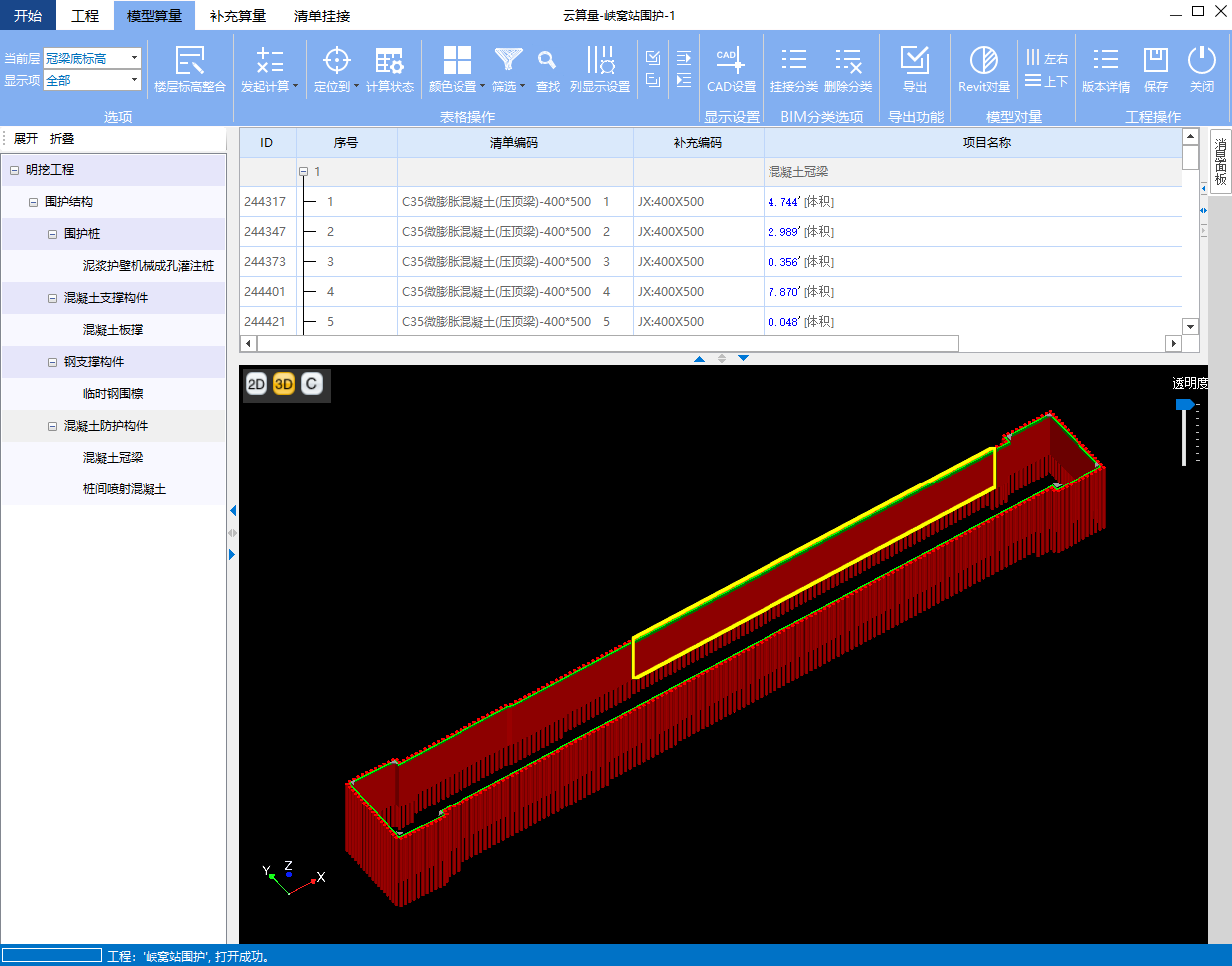Viewport: 1232px width, 966px height.
Task: Open 工程 tab
Action: point(85,15)
